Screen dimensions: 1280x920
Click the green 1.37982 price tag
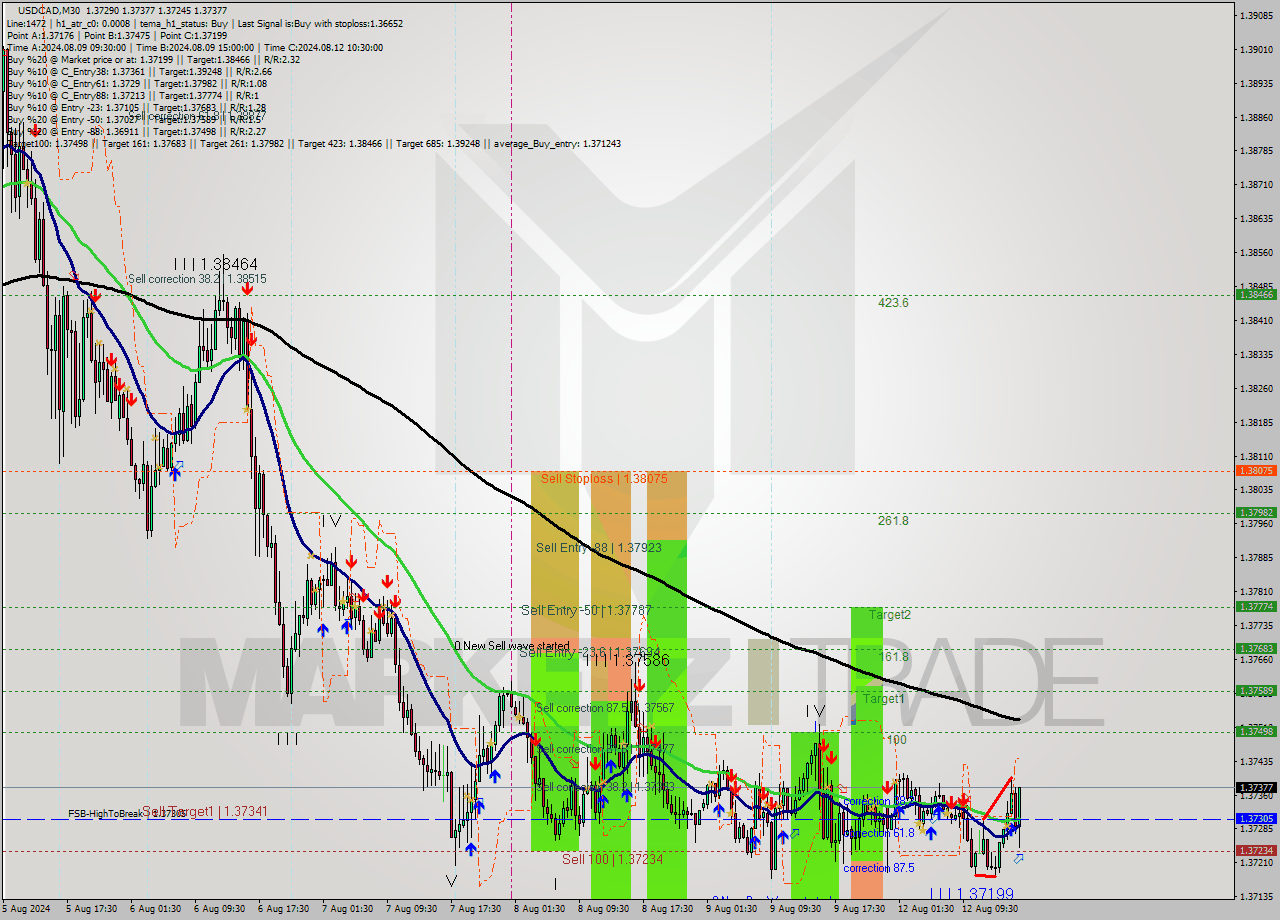click(x=1256, y=512)
